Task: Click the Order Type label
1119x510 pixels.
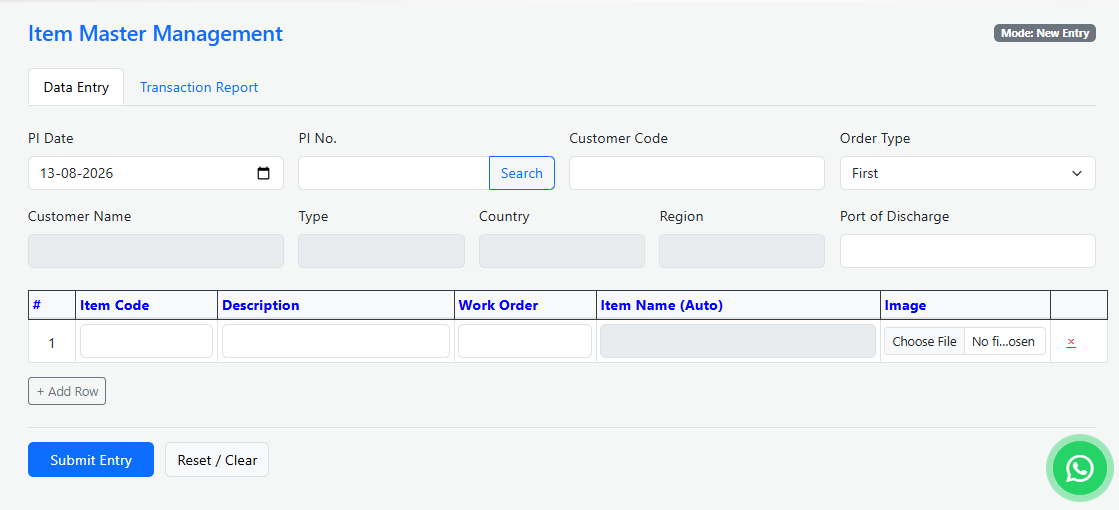Action: pos(875,138)
